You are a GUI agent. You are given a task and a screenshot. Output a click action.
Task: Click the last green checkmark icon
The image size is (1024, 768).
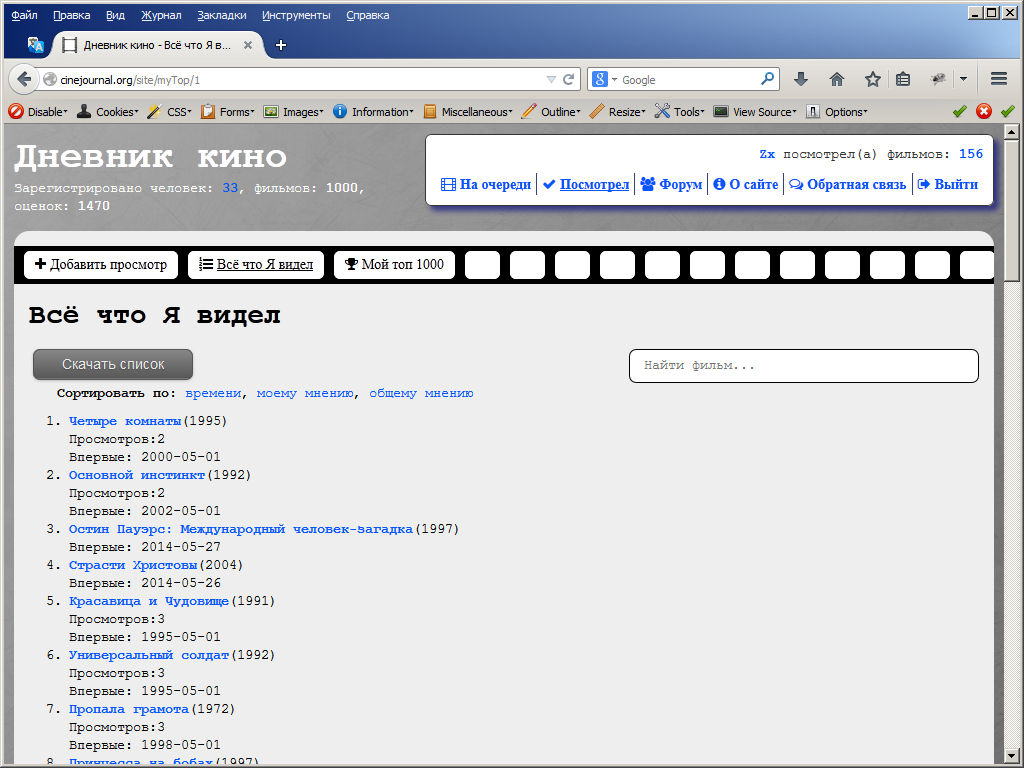(1008, 112)
